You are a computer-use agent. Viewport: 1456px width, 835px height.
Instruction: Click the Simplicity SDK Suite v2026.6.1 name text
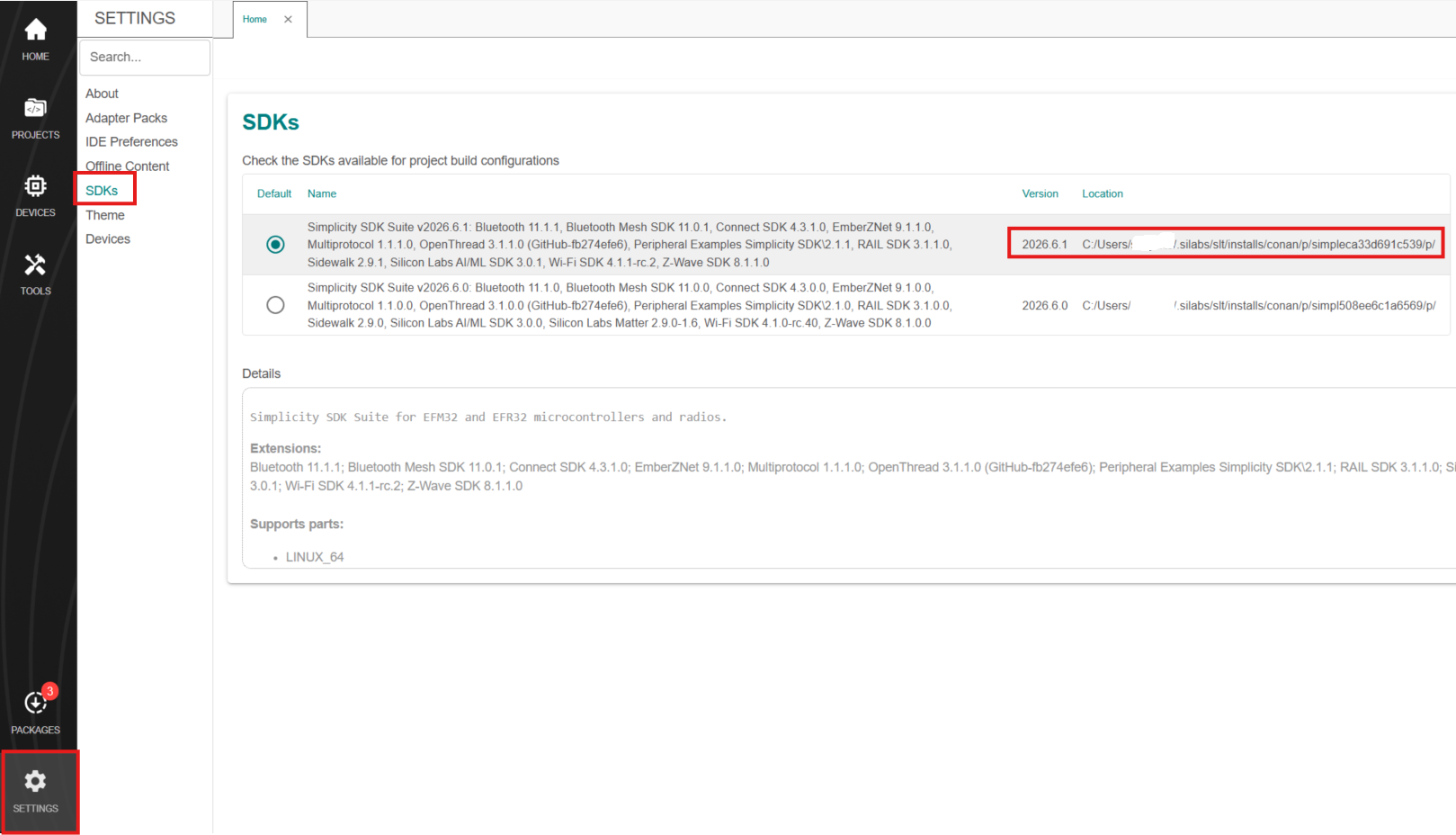point(630,245)
